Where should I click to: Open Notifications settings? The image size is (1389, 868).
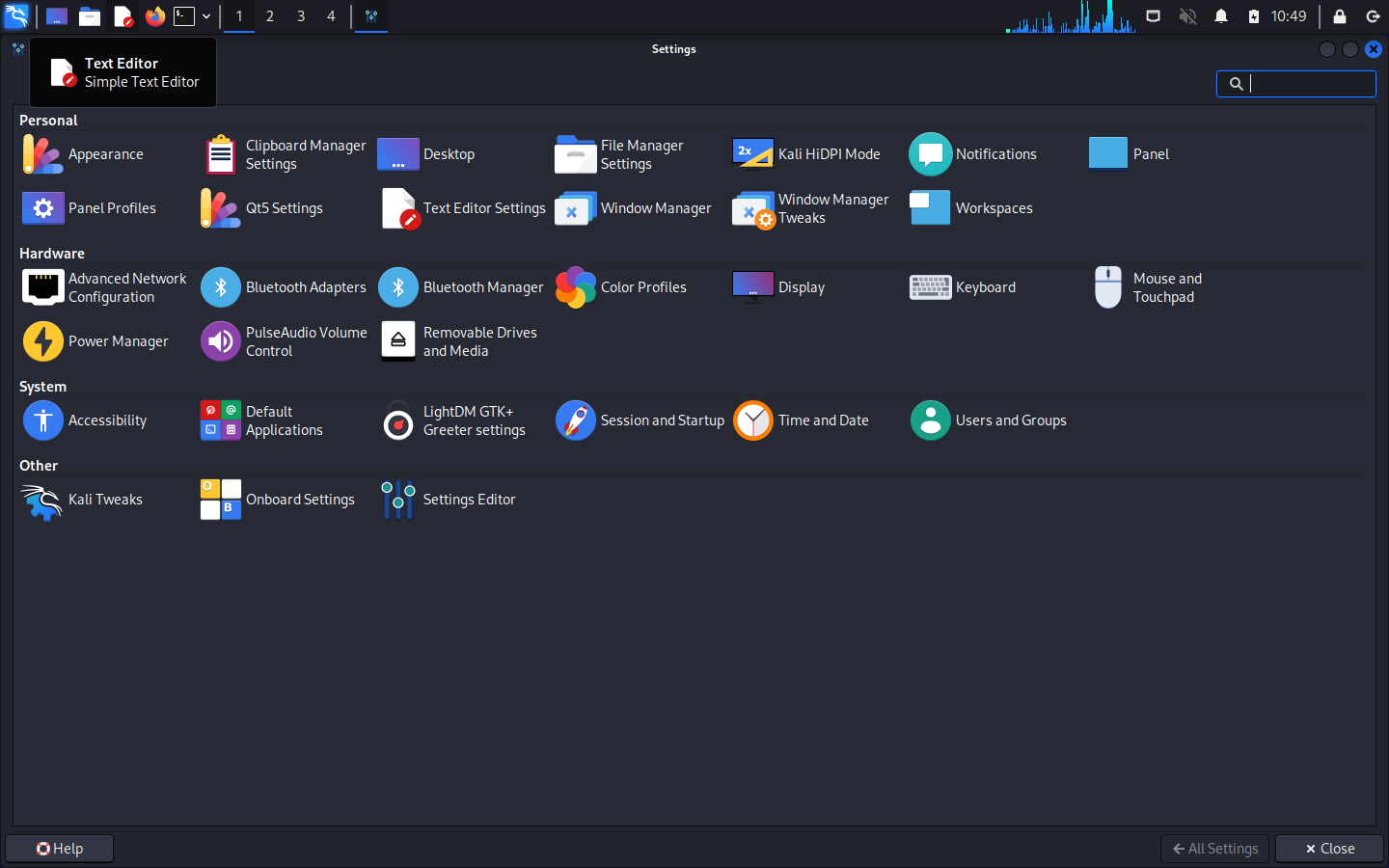tap(973, 154)
